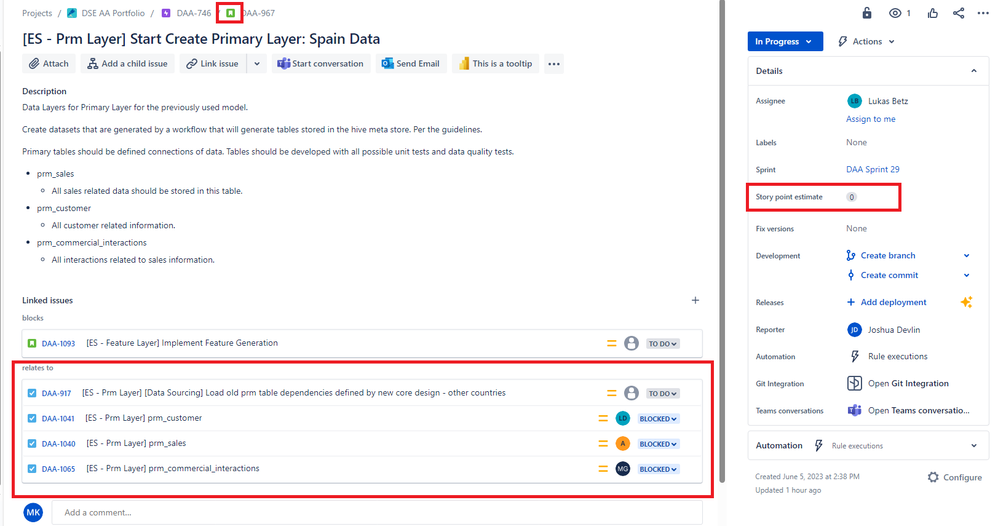998x526 pixels.
Task: Click the MG avatar on DAA-1065 row
Action: tap(622, 469)
